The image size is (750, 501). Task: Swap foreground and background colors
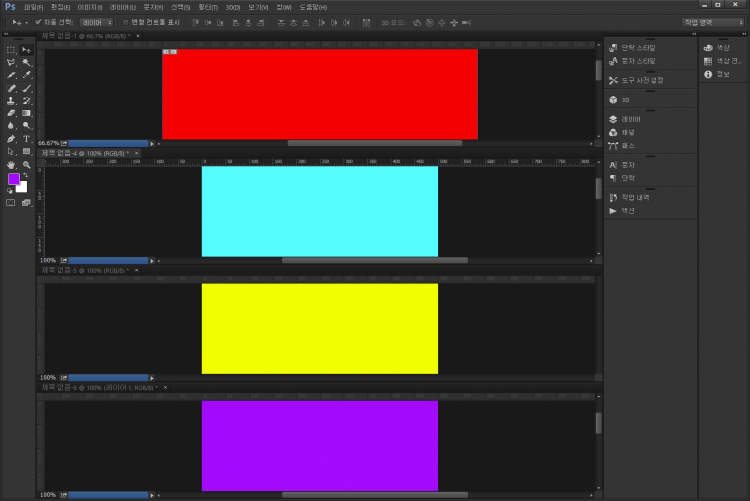point(25,175)
